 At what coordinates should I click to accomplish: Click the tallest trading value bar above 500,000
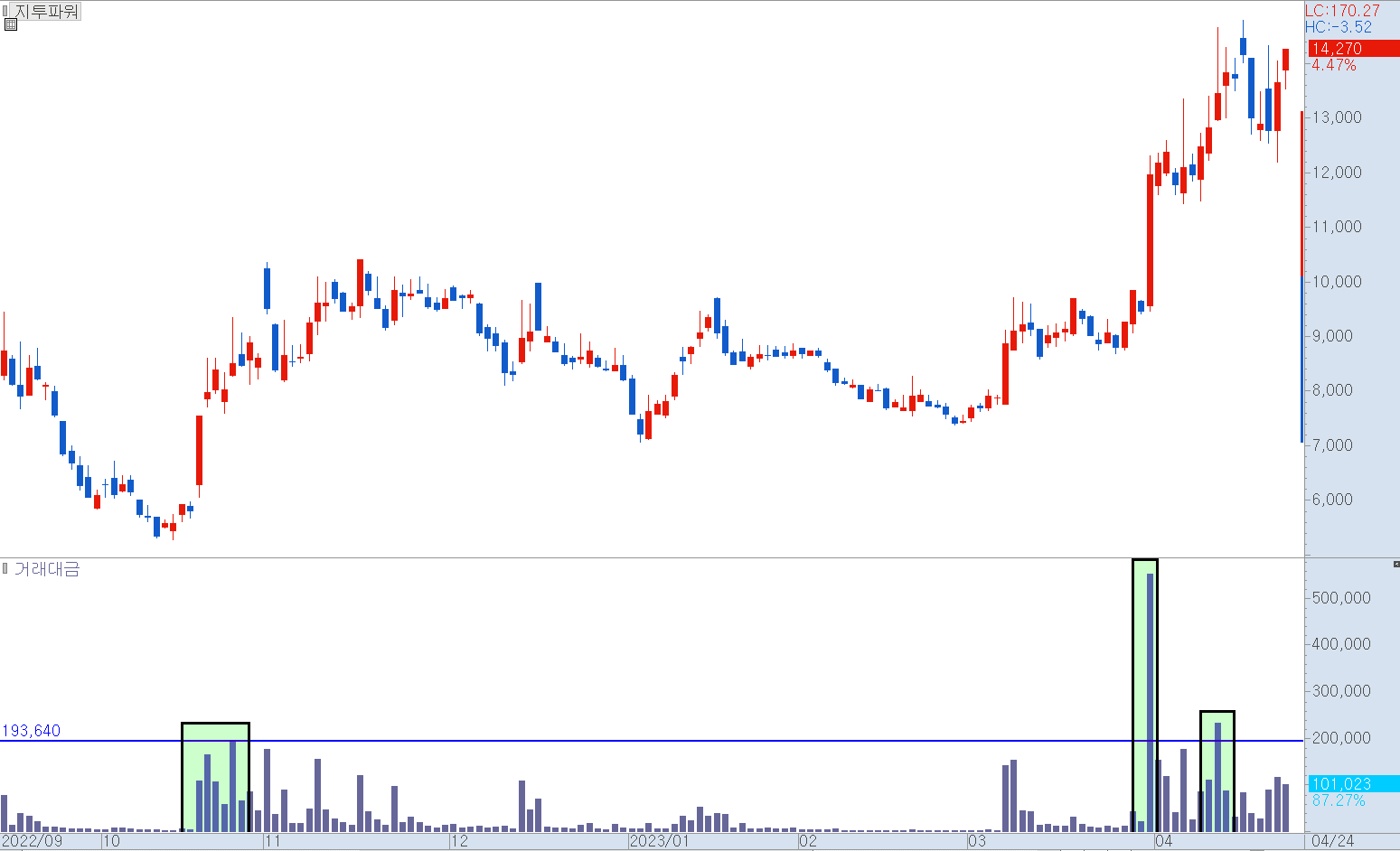(1151, 703)
